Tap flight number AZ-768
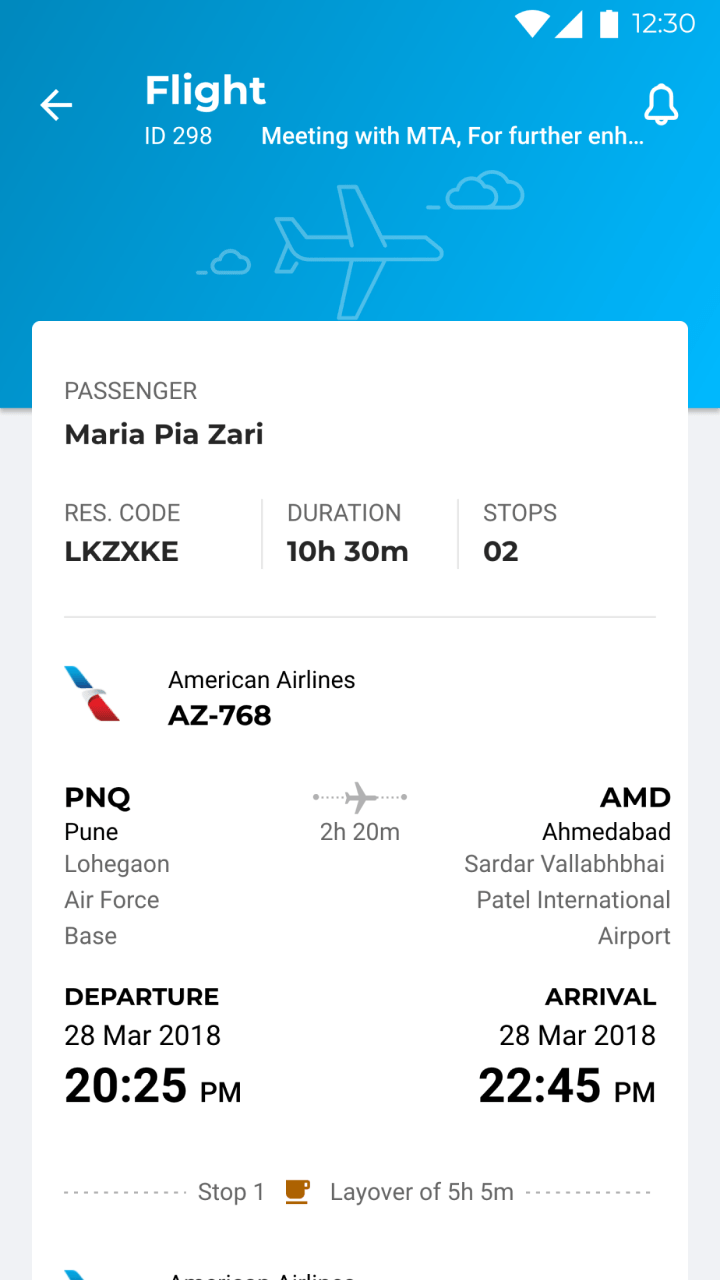 (x=220, y=715)
